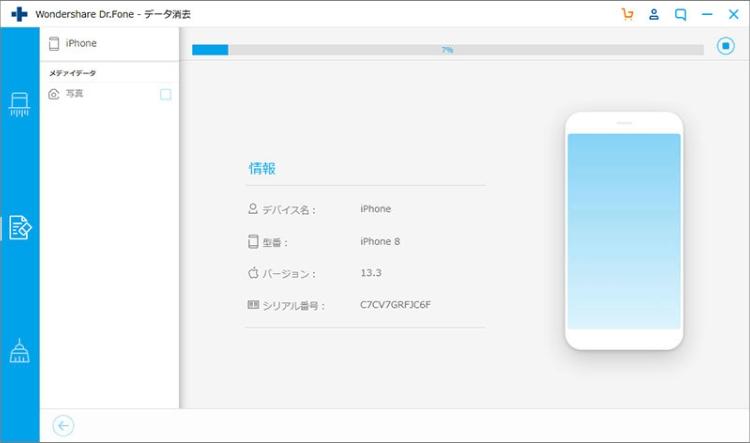750x443 pixels.
Task: Select the shredder erase-all-data sidebar icon
Action: click(x=20, y=105)
